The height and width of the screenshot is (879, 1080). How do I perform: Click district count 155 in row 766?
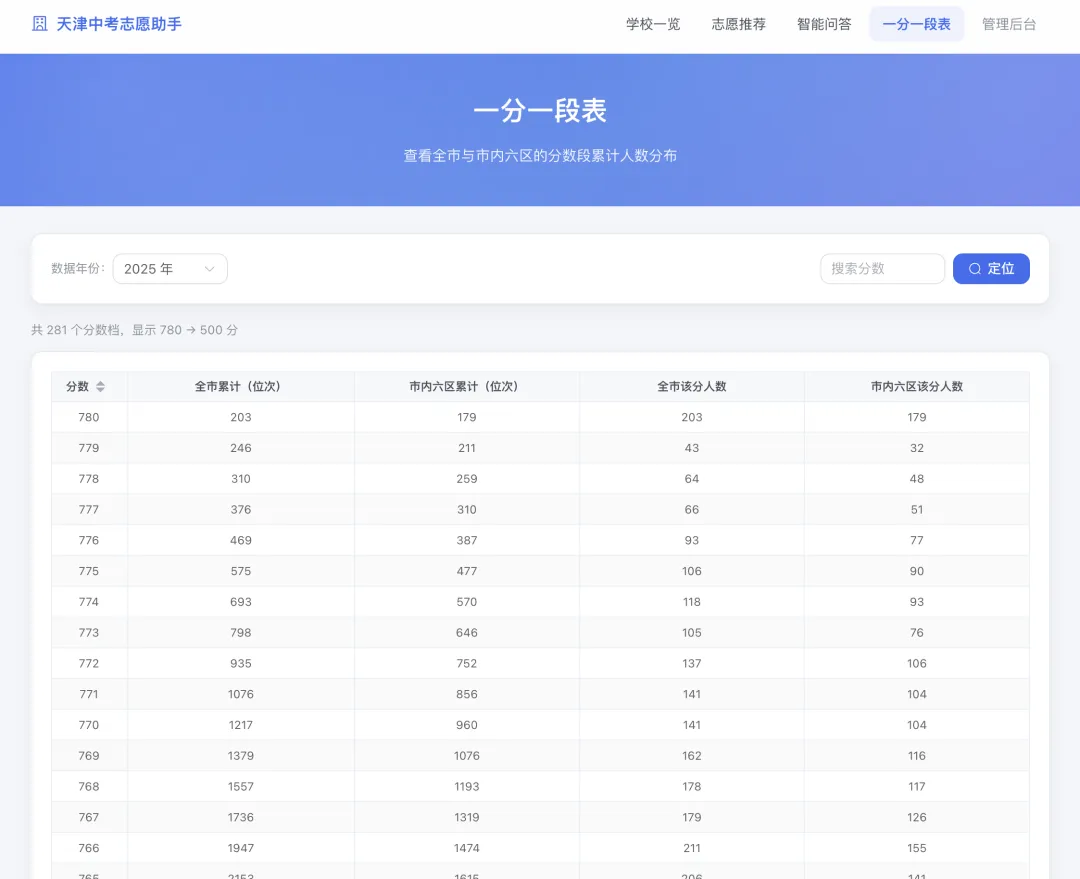(x=917, y=848)
